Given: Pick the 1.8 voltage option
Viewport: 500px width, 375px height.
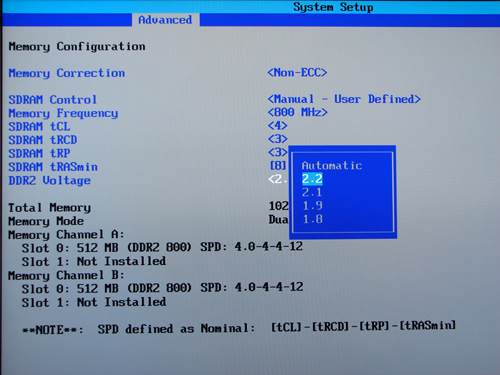Looking at the screenshot, I should (312, 219).
